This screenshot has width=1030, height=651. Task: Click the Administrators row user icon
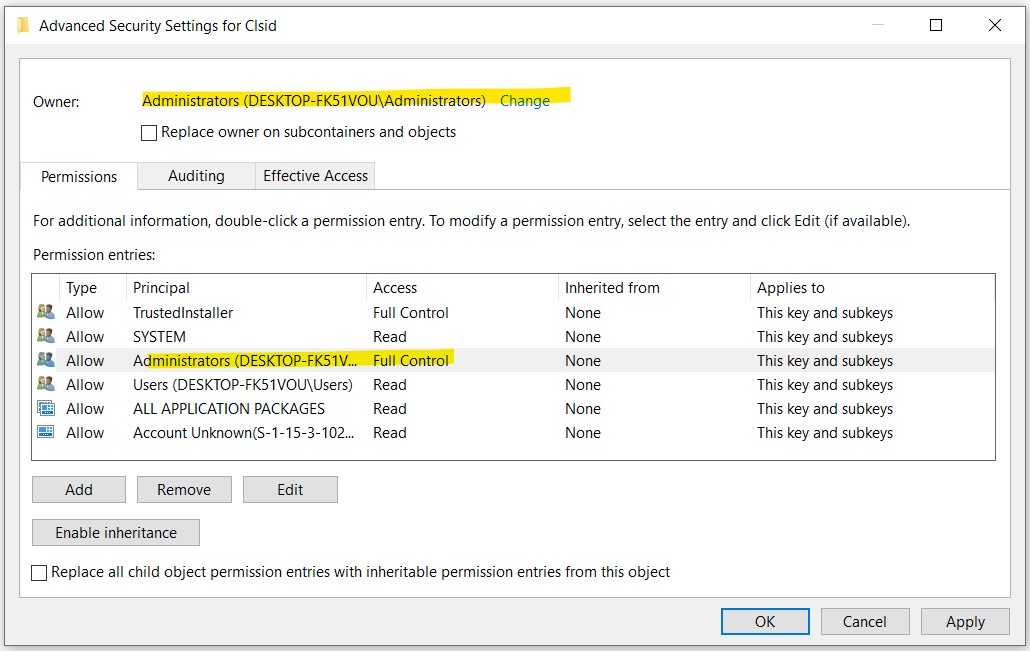(x=46, y=360)
